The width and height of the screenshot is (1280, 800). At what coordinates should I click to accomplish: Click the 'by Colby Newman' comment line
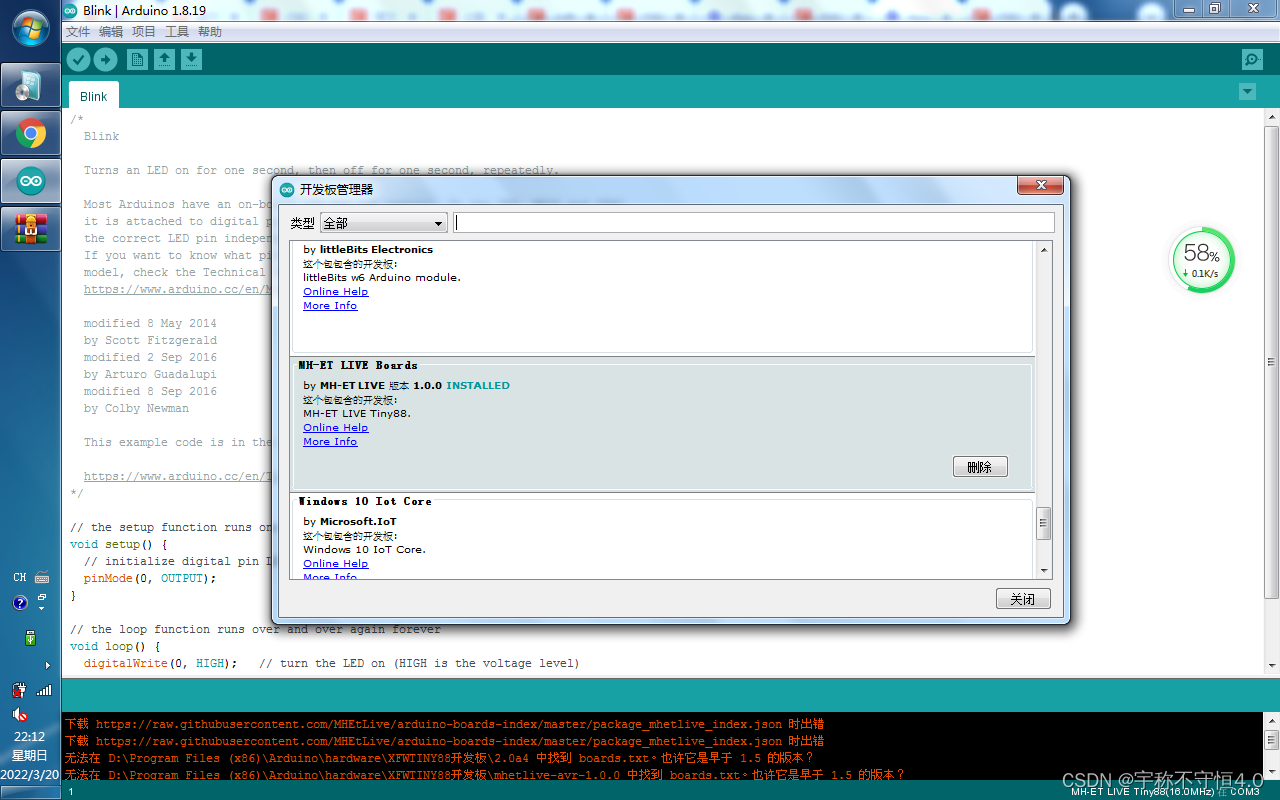(136, 408)
